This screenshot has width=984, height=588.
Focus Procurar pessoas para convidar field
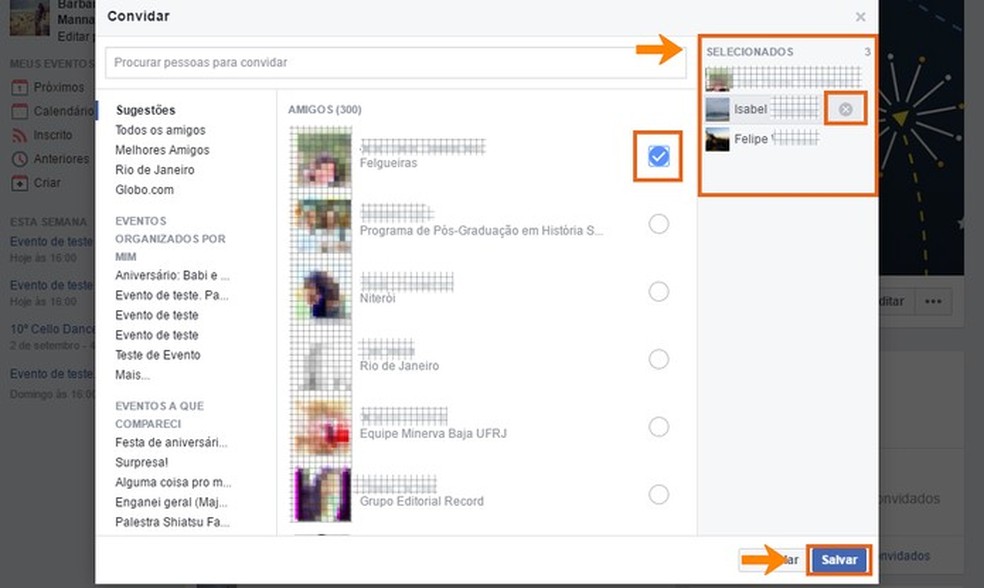click(395, 63)
